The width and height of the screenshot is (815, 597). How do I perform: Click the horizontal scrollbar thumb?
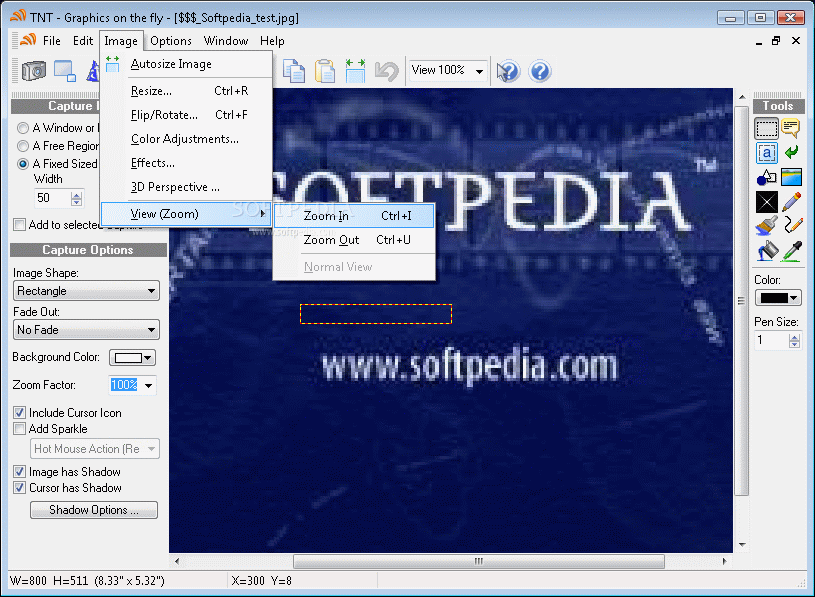479,561
